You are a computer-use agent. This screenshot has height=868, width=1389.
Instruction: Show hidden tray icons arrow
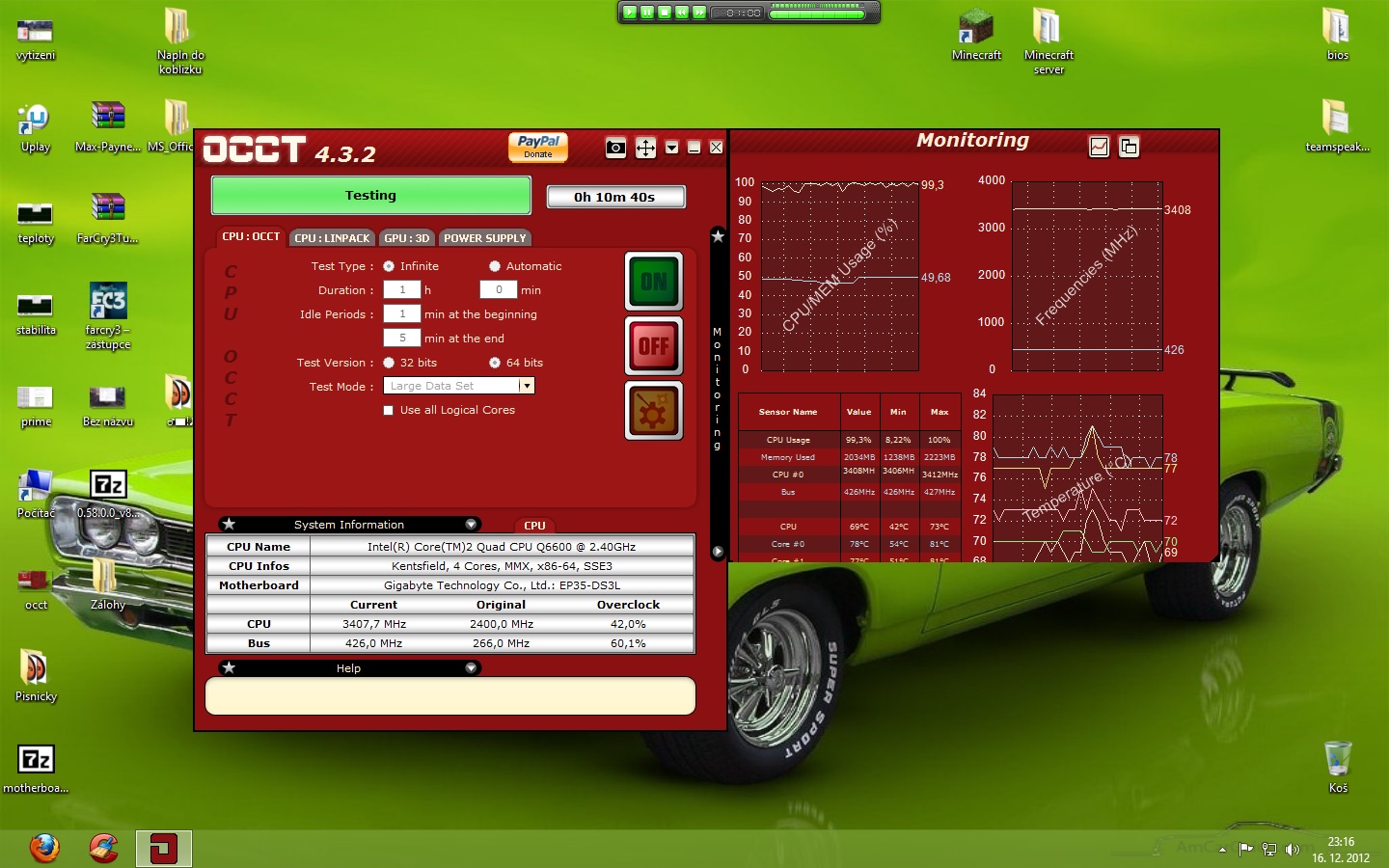pyautogui.click(x=1223, y=850)
